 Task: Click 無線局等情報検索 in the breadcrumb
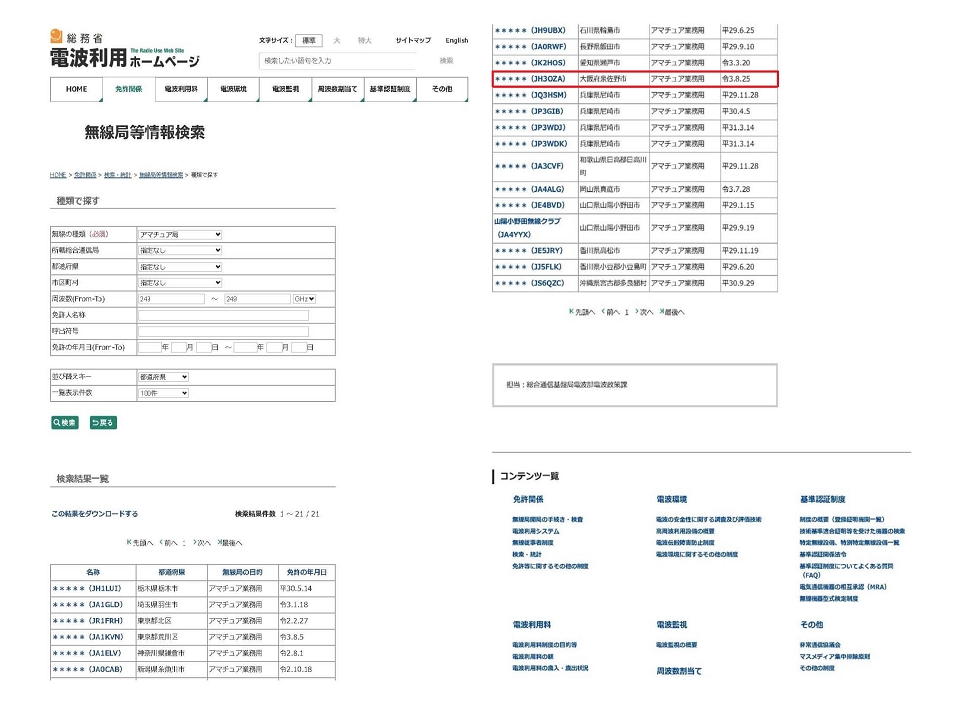[161, 175]
